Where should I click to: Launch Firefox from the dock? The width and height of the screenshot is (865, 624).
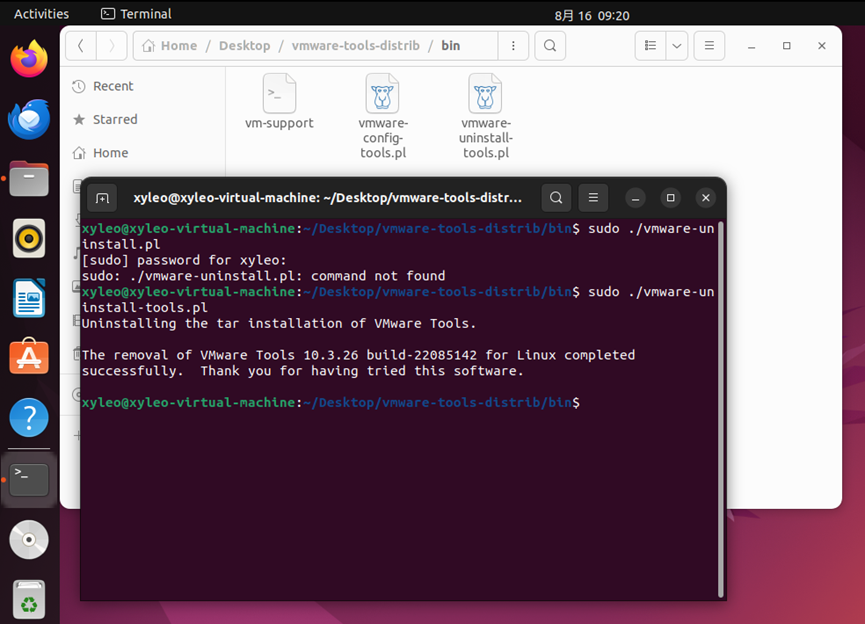[29, 58]
